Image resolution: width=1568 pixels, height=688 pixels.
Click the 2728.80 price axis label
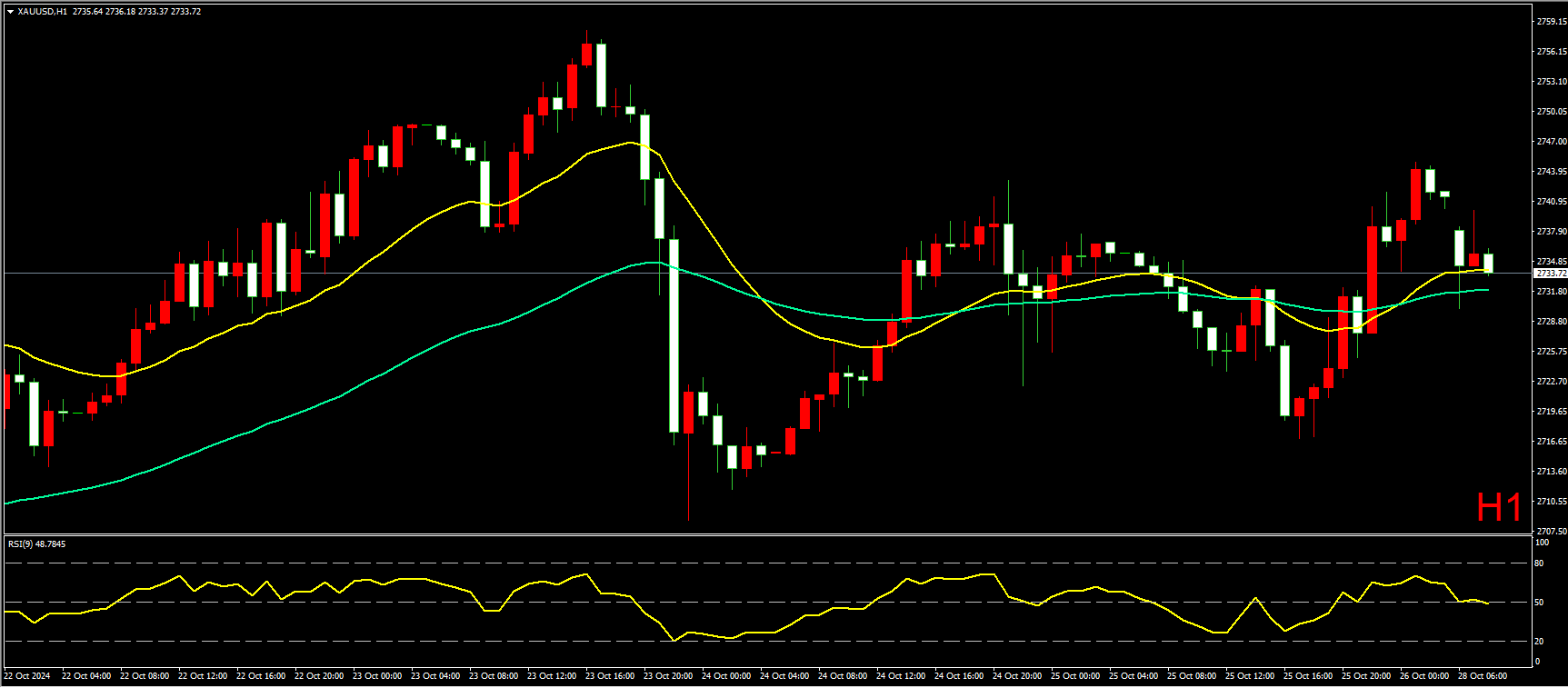pyautogui.click(x=1551, y=322)
